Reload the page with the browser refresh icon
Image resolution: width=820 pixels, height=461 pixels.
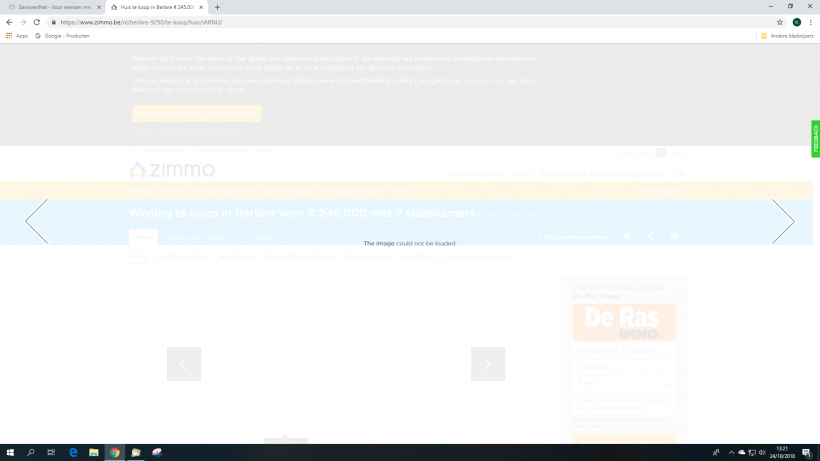[x=37, y=21]
